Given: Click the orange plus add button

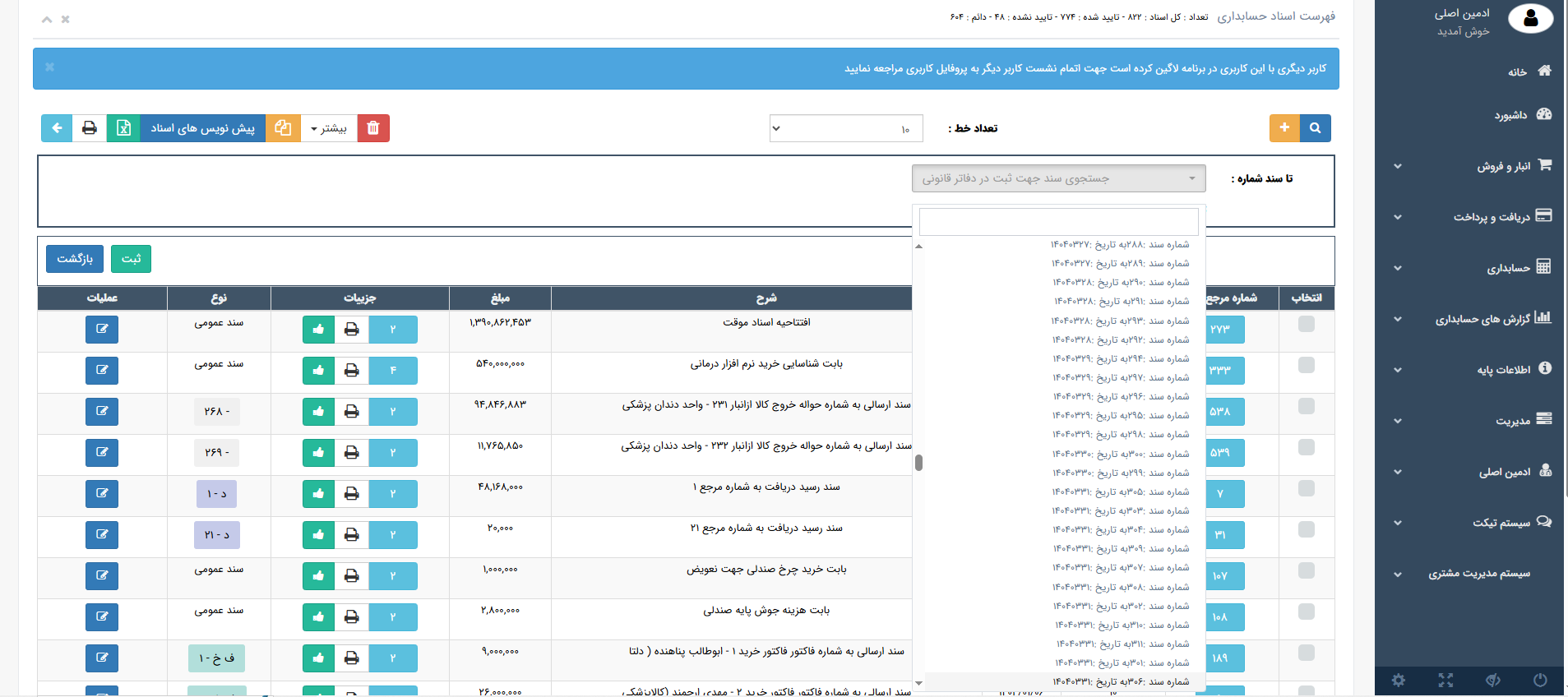Looking at the screenshot, I should [x=1284, y=128].
